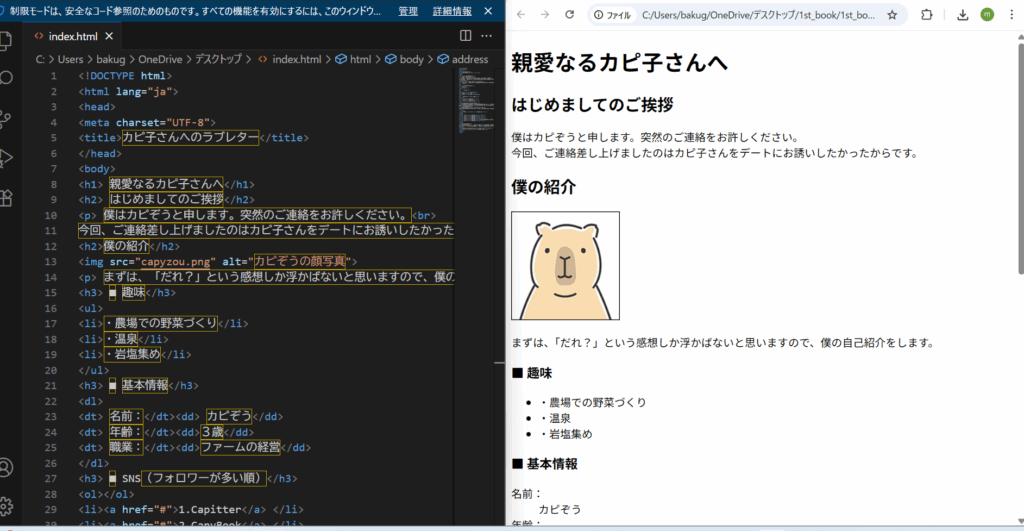This screenshot has width=1024, height=531.
Task: Open the Extensions view
Action: pos(6,197)
